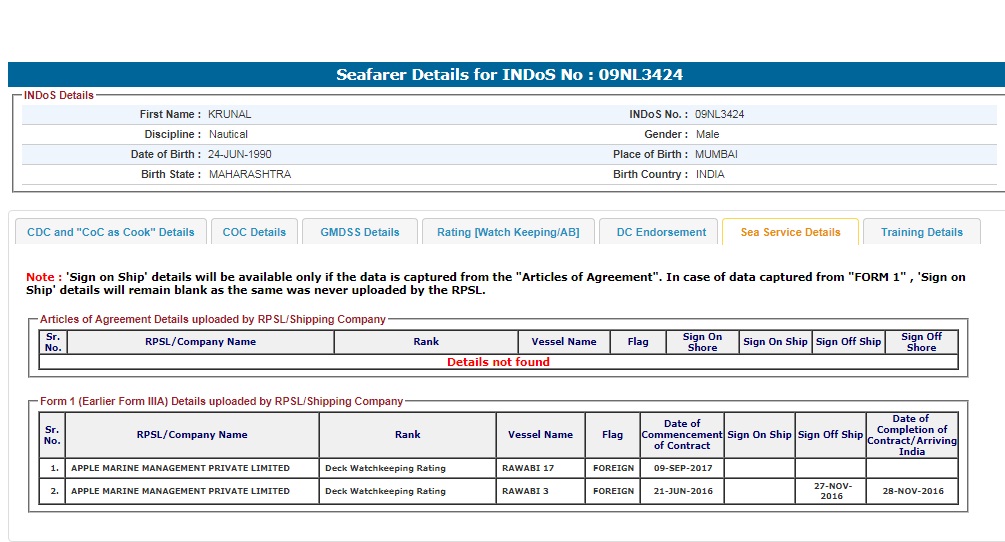The image size is (1005, 542).
Task: Click the "Details not found" message row
Action: [x=498, y=362]
